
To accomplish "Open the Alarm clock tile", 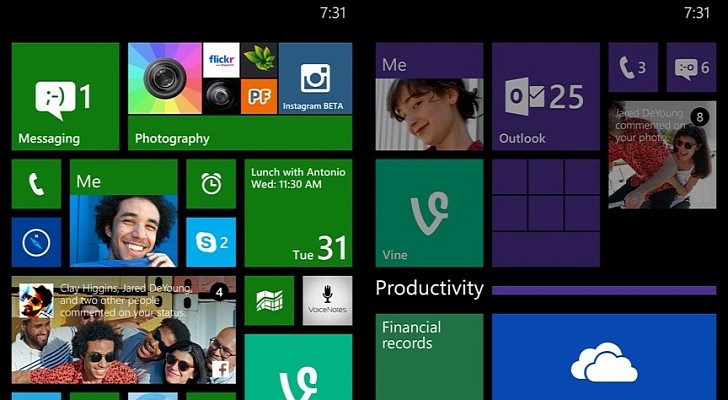I will [x=211, y=184].
